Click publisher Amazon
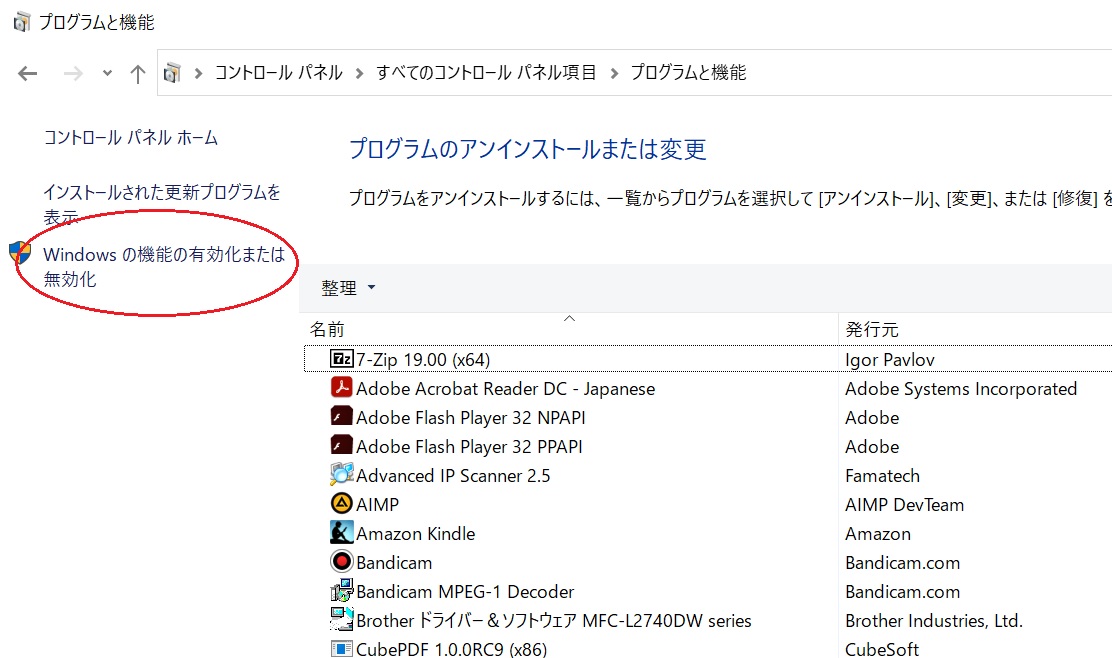 click(878, 534)
